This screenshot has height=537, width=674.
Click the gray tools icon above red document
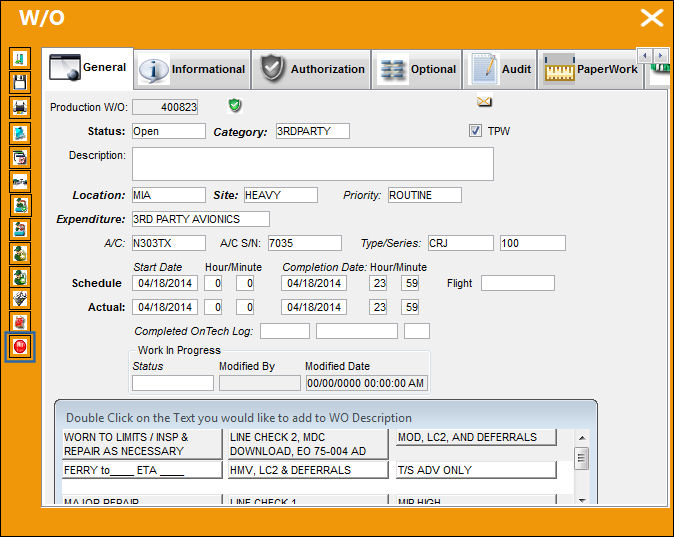(20, 298)
